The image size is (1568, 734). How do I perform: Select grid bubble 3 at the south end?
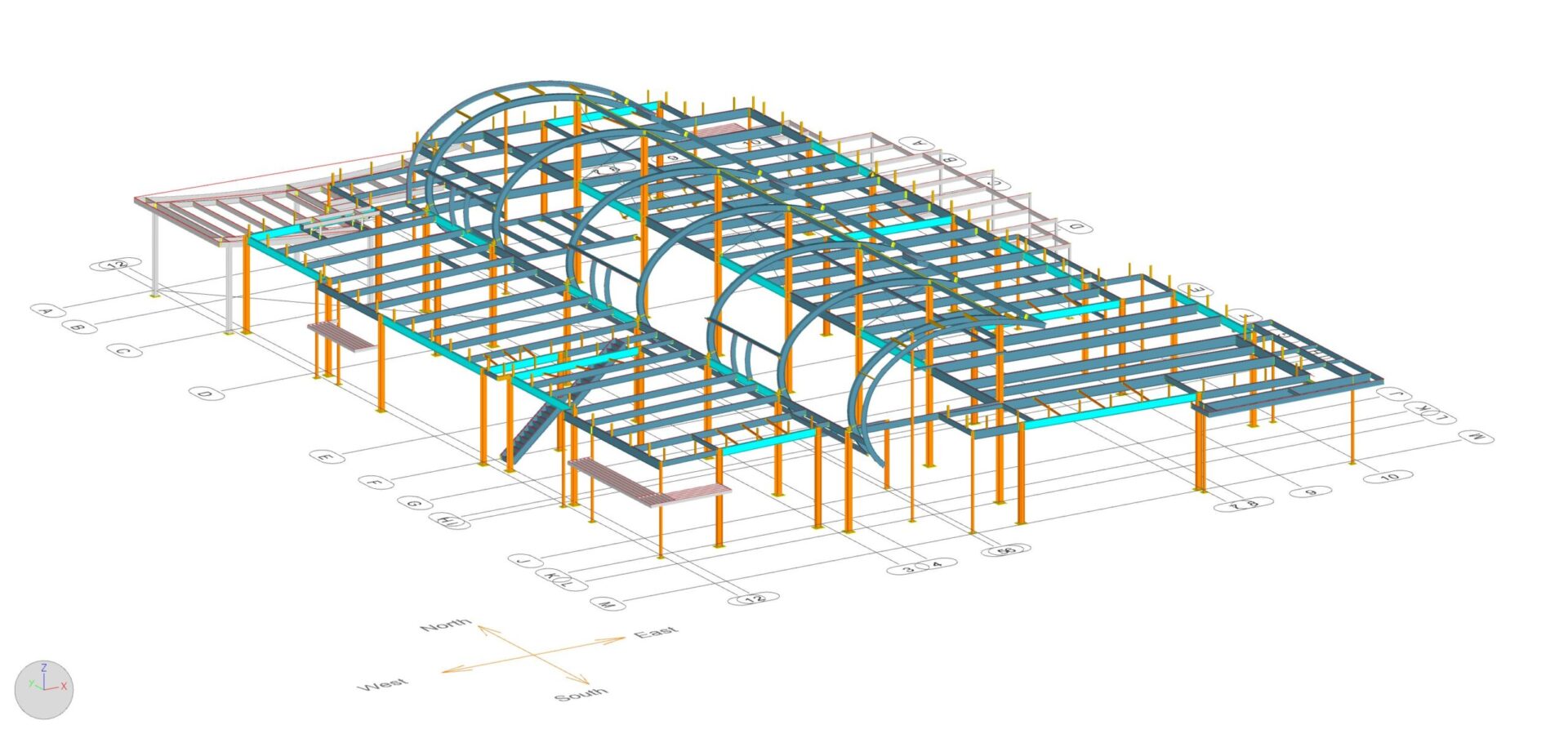tap(907, 568)
